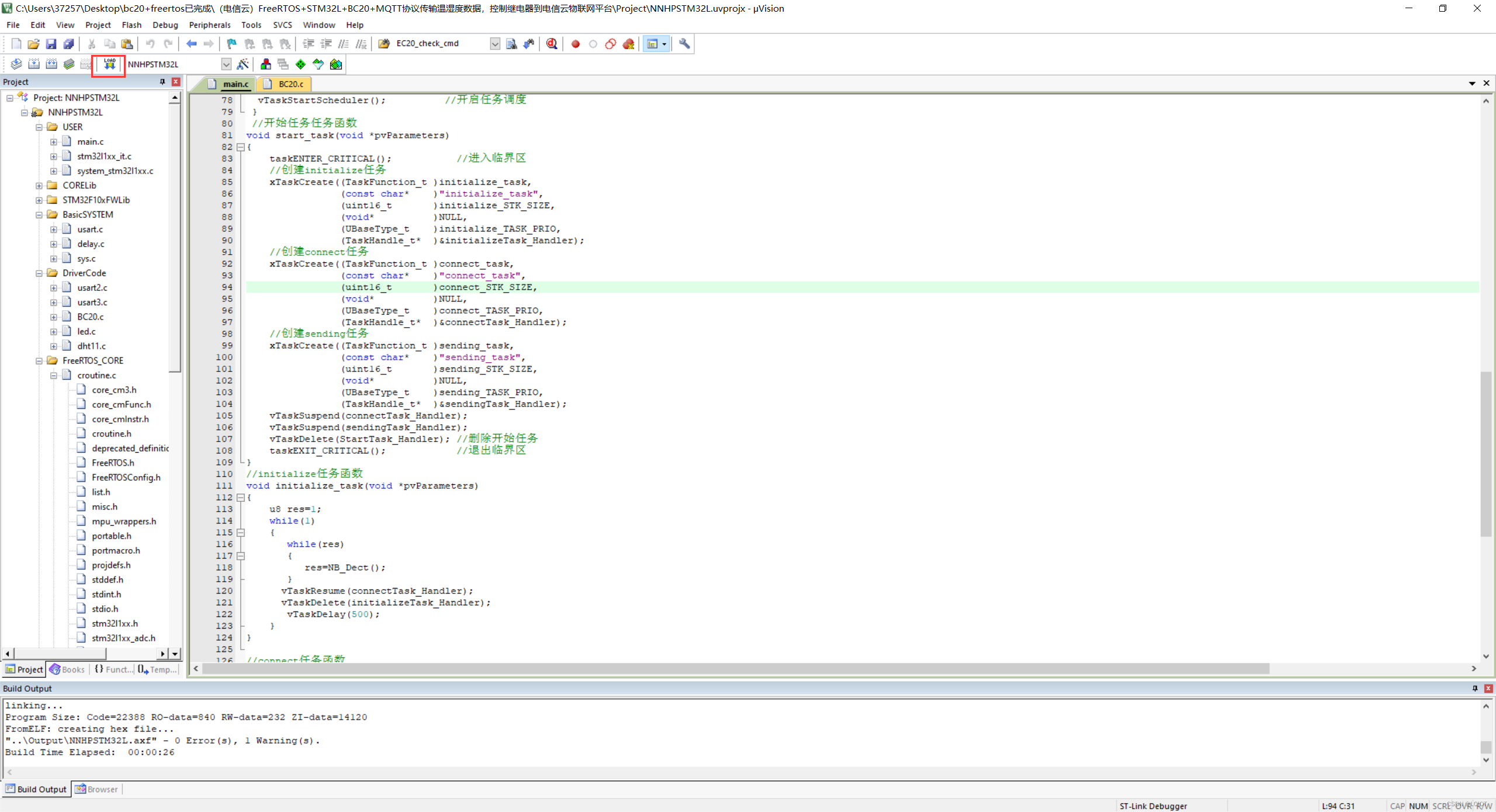
Task: Close the Build Output panel
Action: click(1488, 689)
